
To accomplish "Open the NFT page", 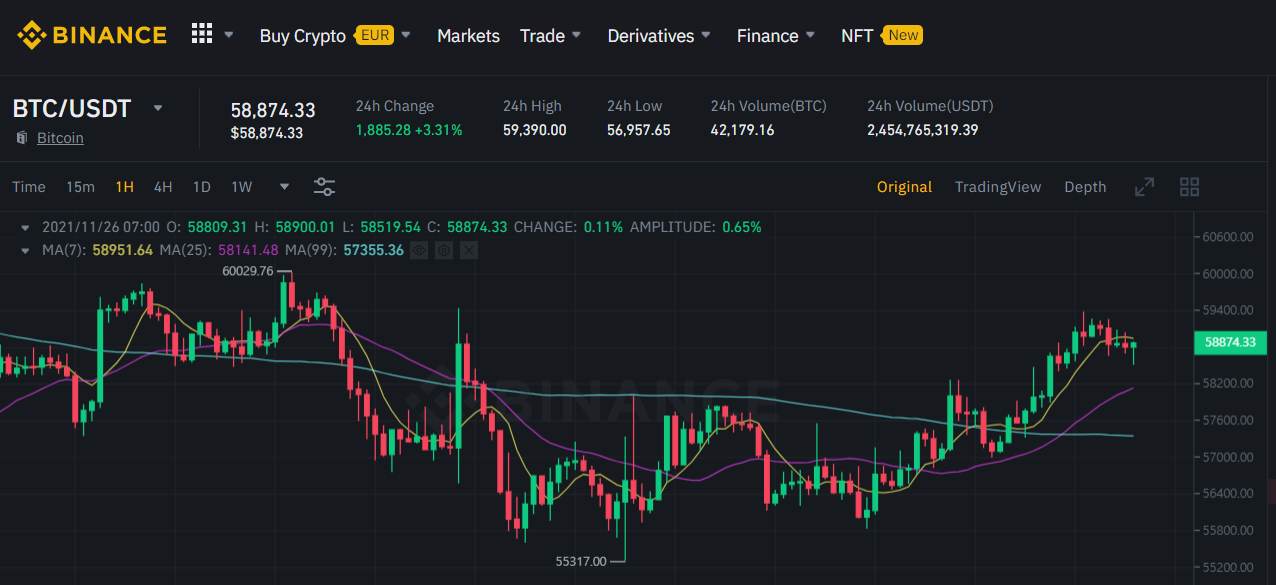I will point(857,36).
